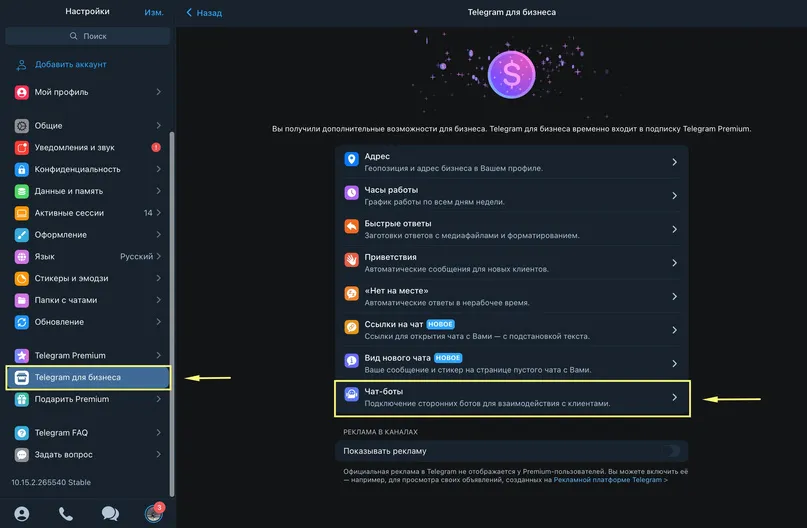Expand the «Нет на месте» chevron
This screenshot has height=528, width=807.
point(674,296)
